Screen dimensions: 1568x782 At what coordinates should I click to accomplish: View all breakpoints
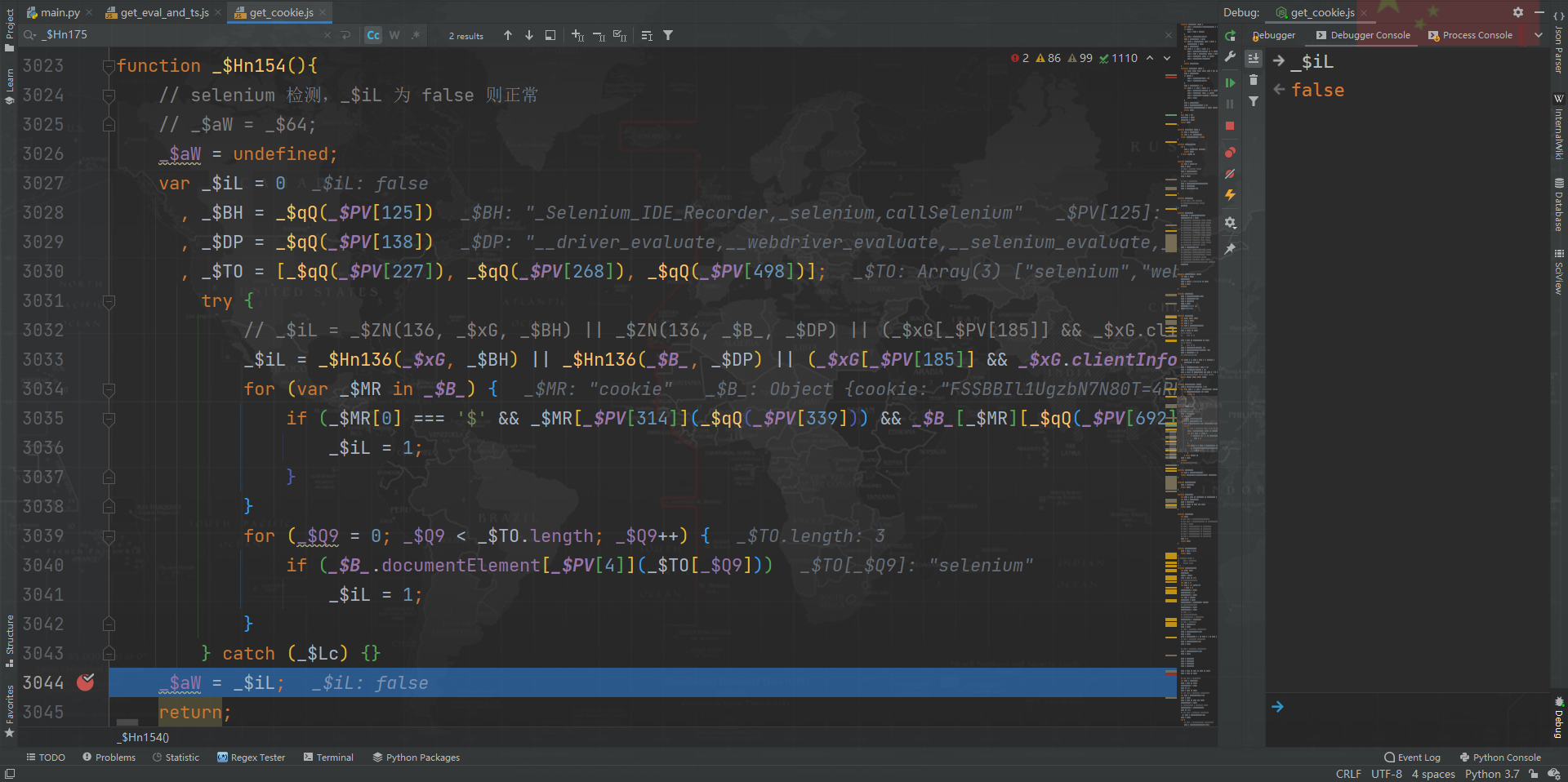[1230, 153]
